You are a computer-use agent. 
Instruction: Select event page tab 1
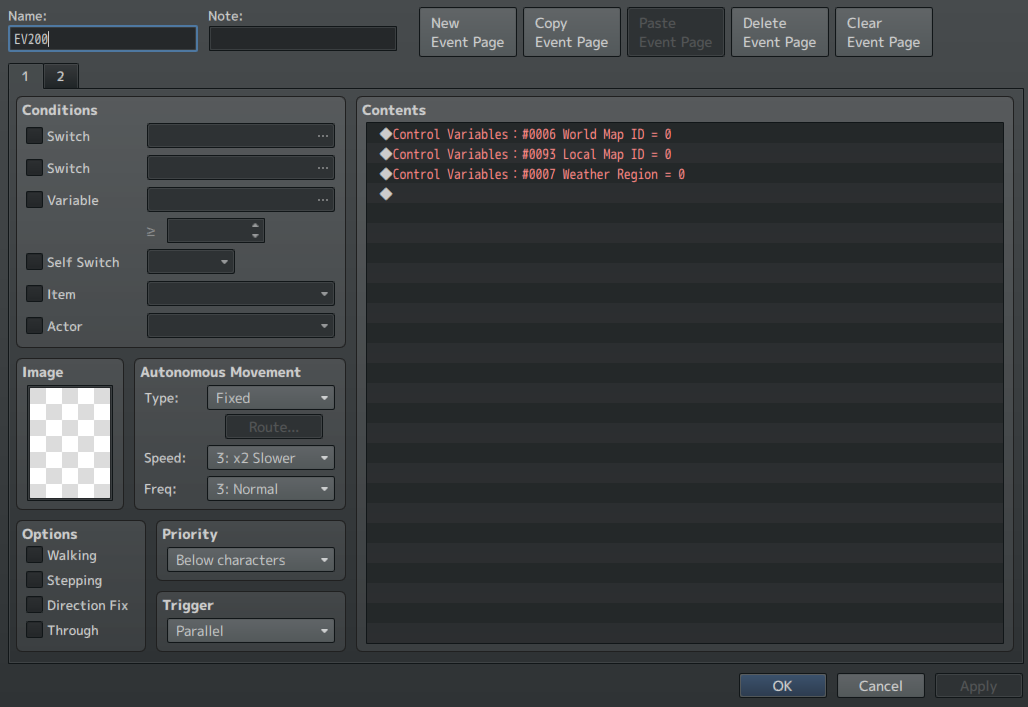pos(25,76)
